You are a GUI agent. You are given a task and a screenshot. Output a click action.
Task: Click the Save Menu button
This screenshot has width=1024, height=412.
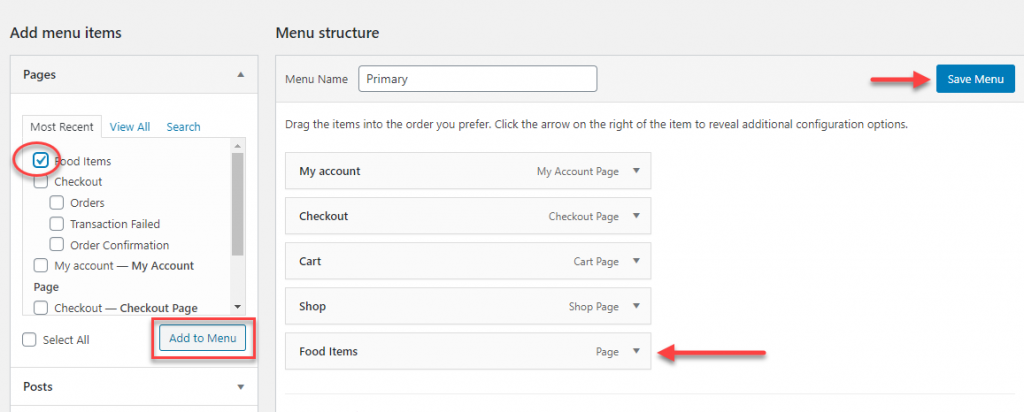pyautogui.click(x=976, y=79)
